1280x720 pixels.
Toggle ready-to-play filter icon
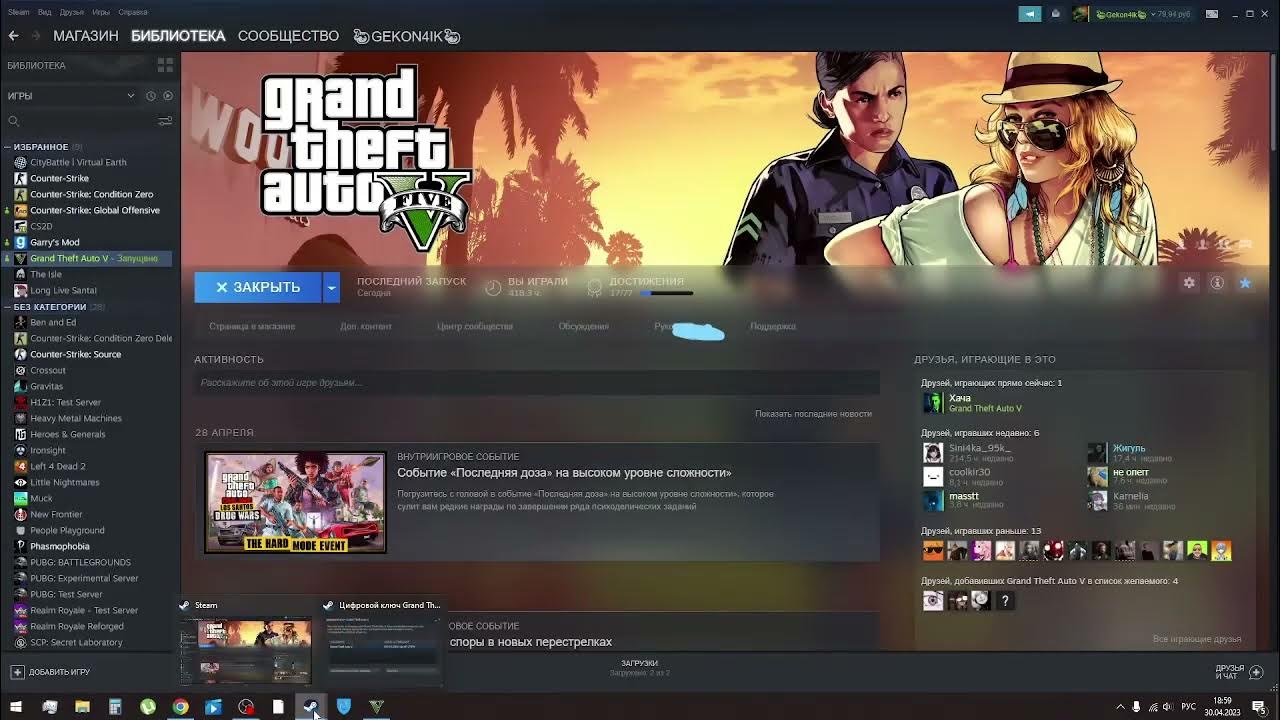coord(167,96)
